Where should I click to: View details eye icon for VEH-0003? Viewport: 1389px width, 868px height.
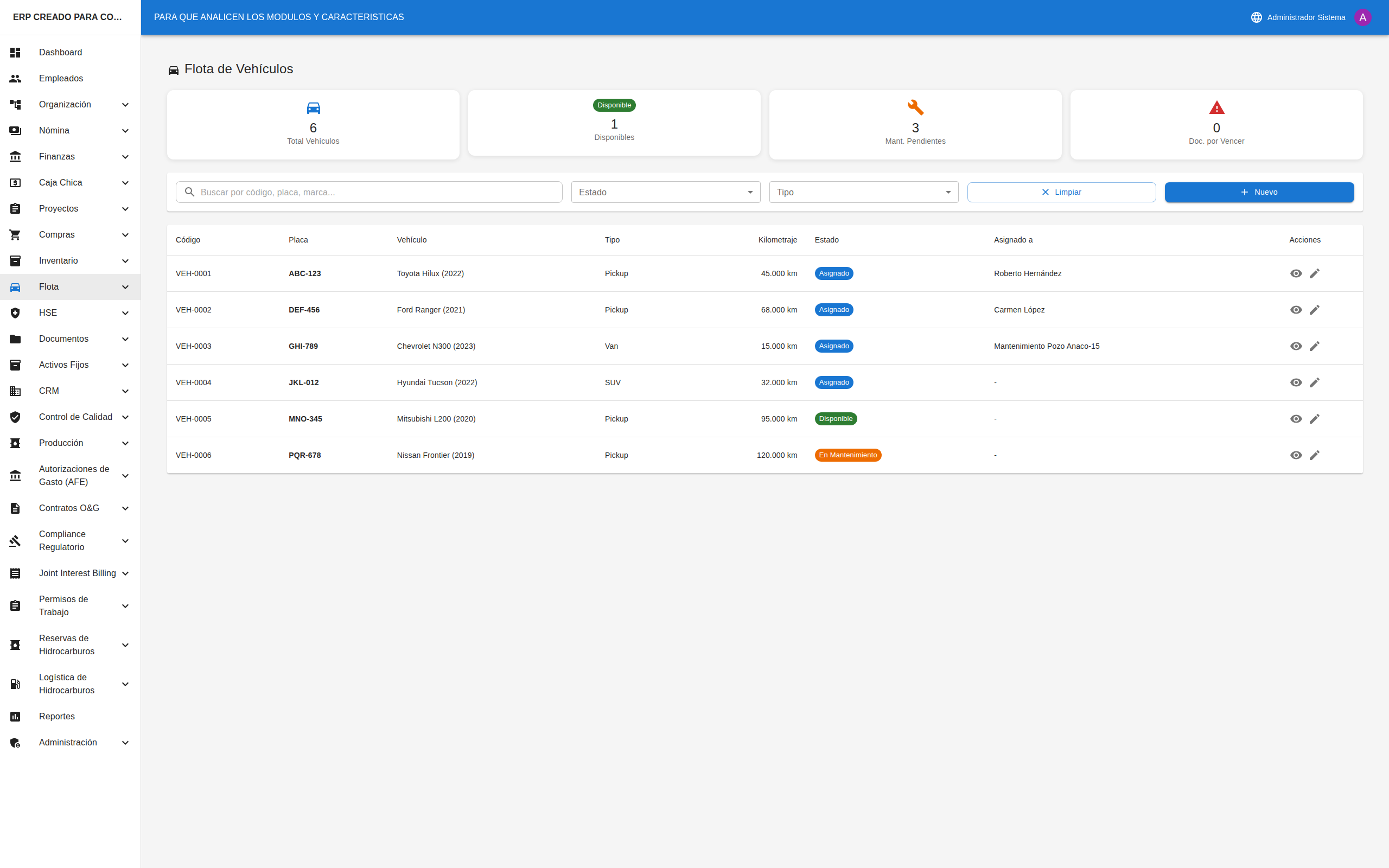pos(1296,346)
